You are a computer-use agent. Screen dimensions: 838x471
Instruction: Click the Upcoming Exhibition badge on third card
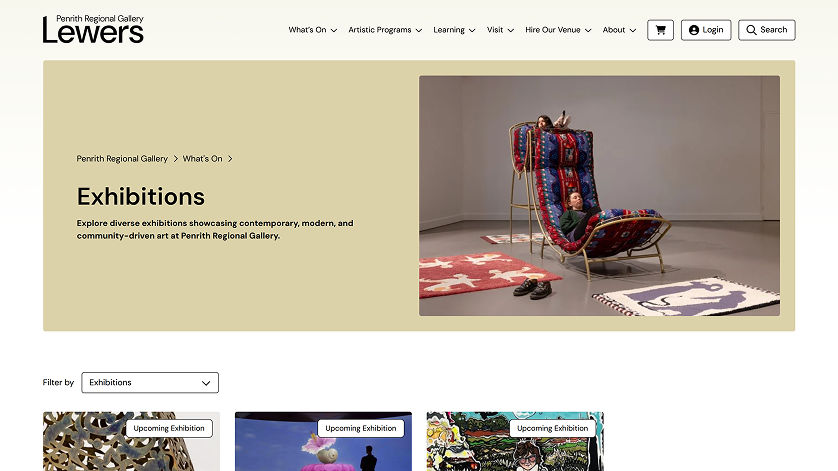coord(553,428)
